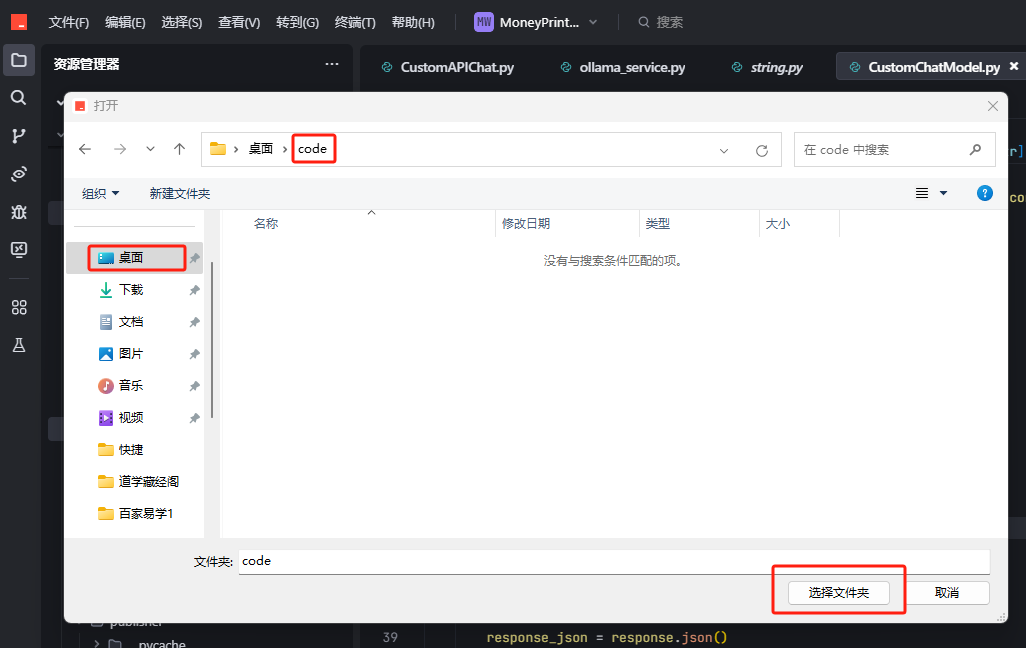This screenshot has height=648, width=1026.
Task: Open the 选择(S) menu
Action: [x=181, y=22]
